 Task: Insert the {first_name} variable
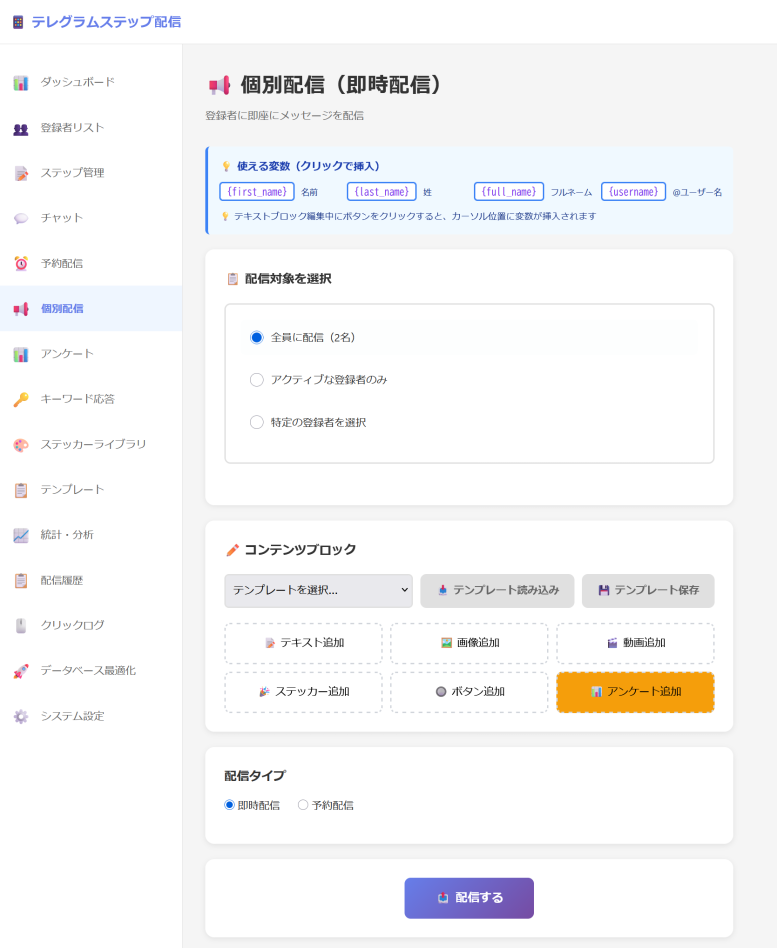point(257,192)
